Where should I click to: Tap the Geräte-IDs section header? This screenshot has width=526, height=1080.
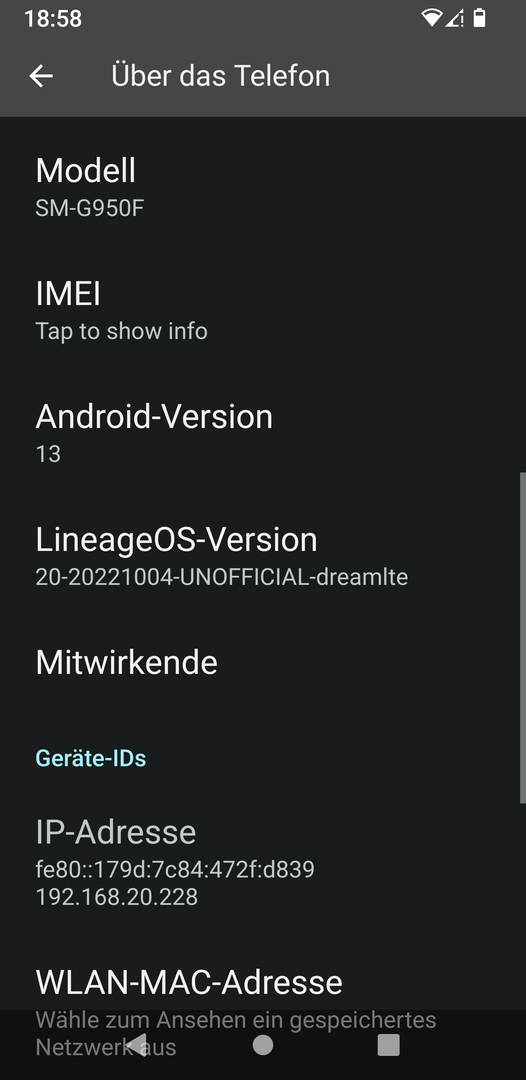91,758
